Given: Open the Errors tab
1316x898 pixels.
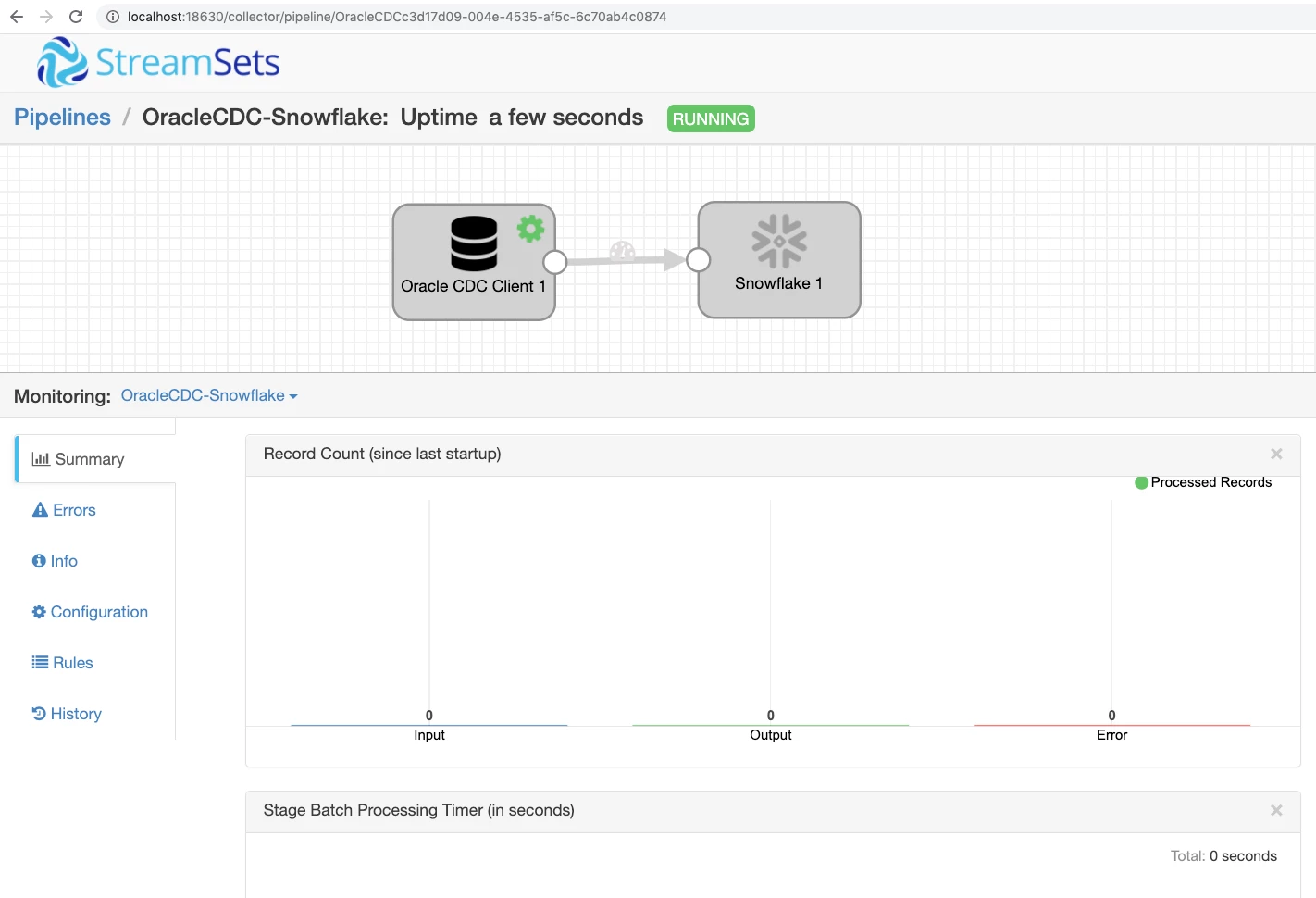Looking at the screenshot, I should coord(64,510).
